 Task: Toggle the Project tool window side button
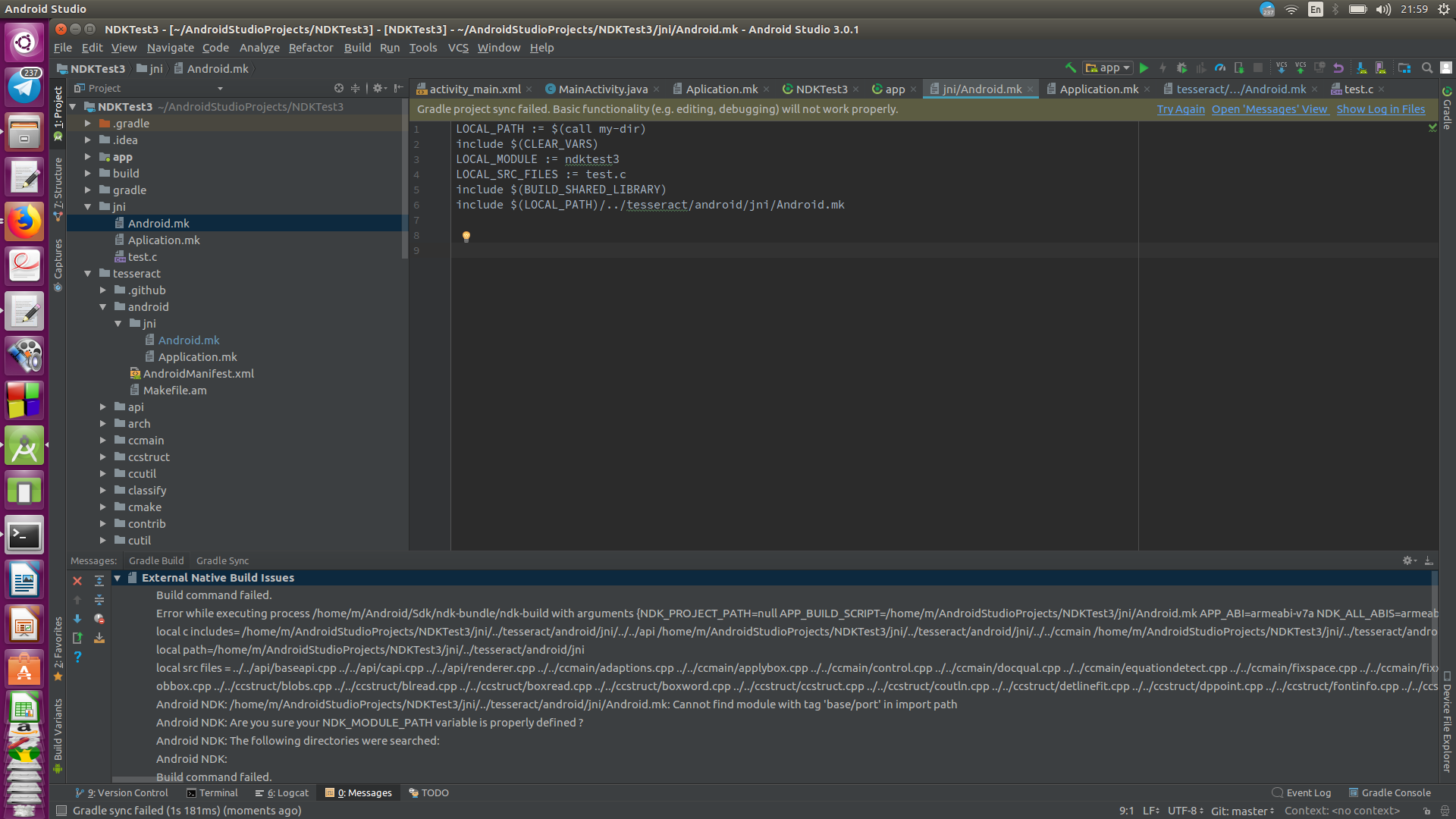pos(58,106)
